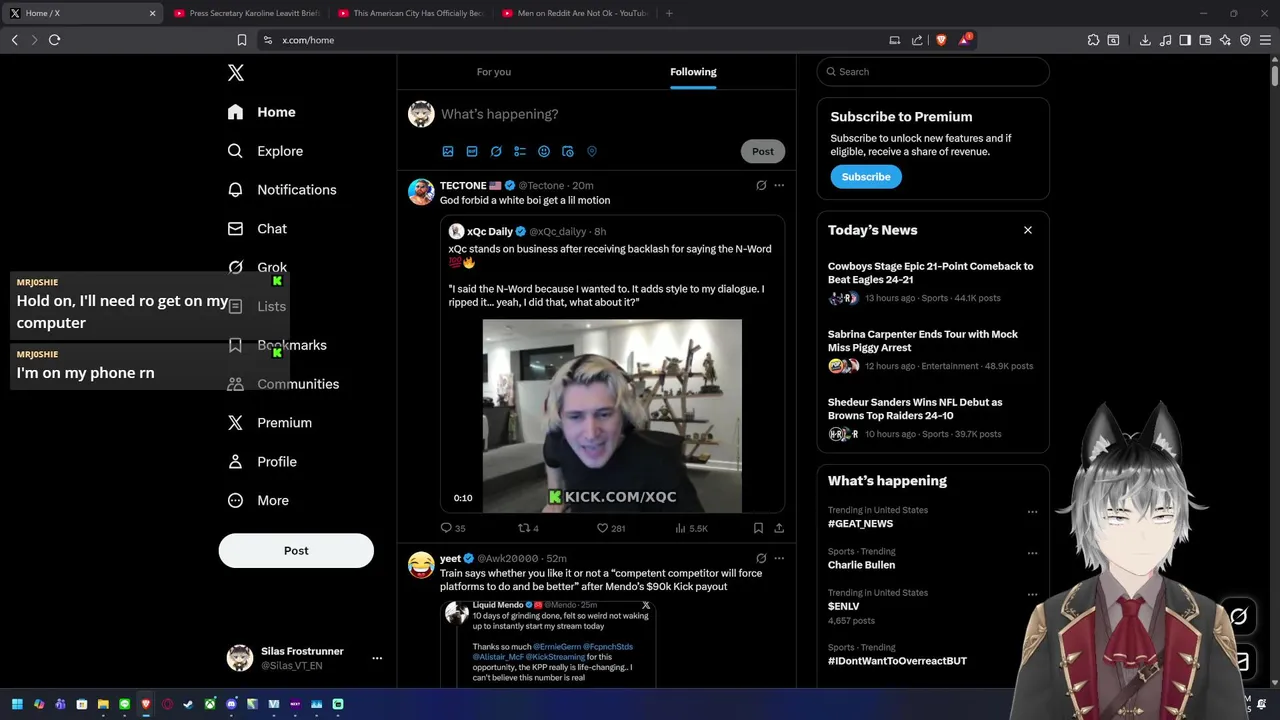Open browser downloads icon
Screen dimensions: 1280x720
pyautogui.click(x=1145, y=40)
